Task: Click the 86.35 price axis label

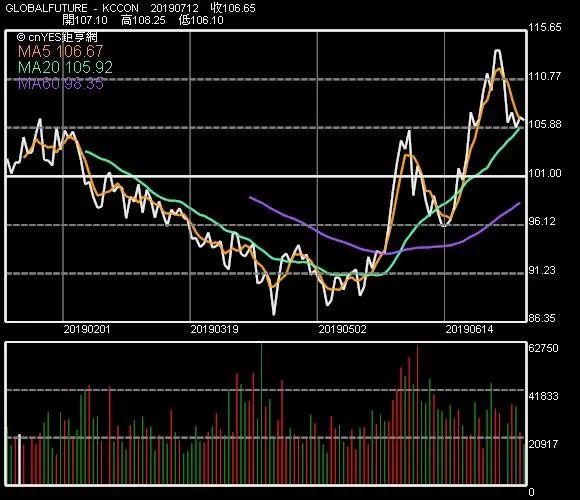Action: [542, 318]
